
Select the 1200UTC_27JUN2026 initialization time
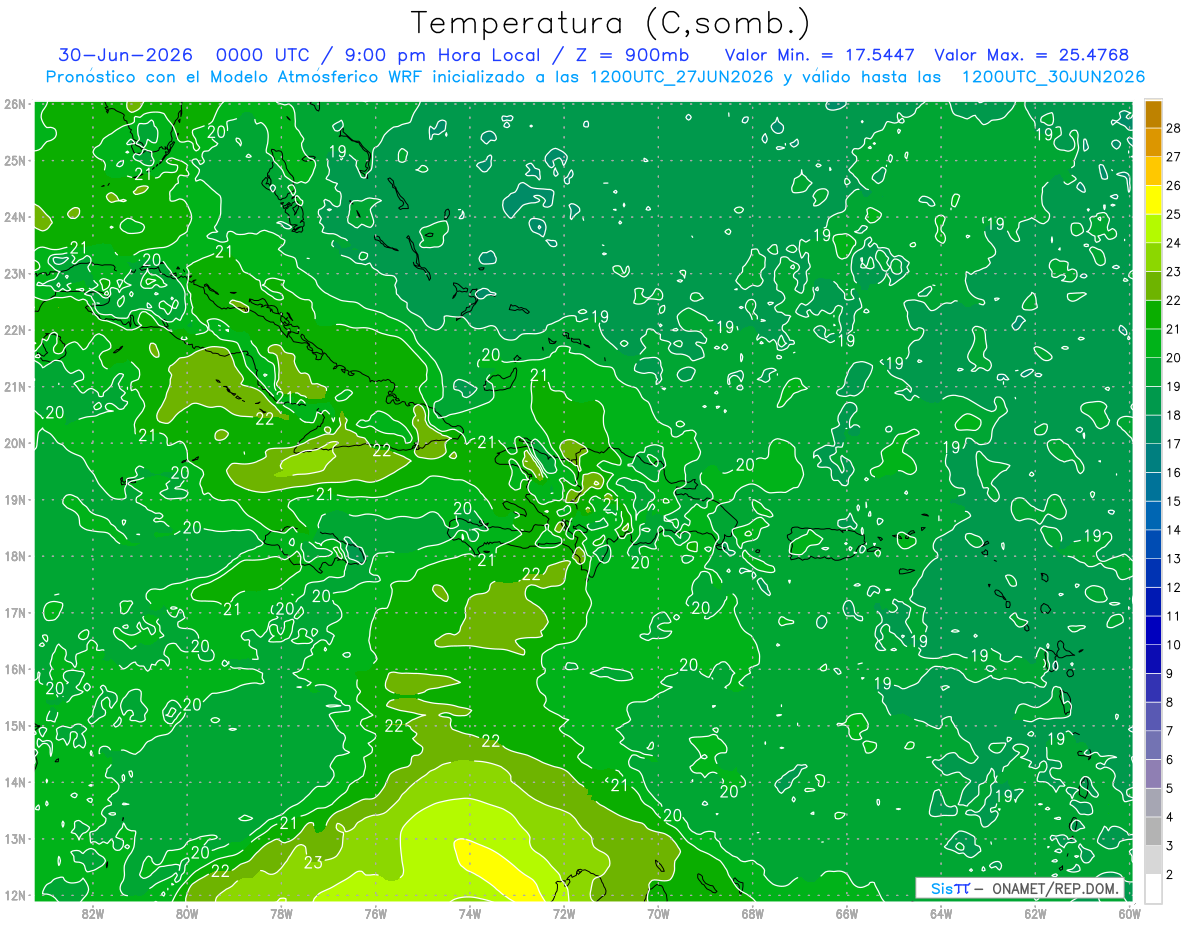pyautogui.click(x=682, y=77)
